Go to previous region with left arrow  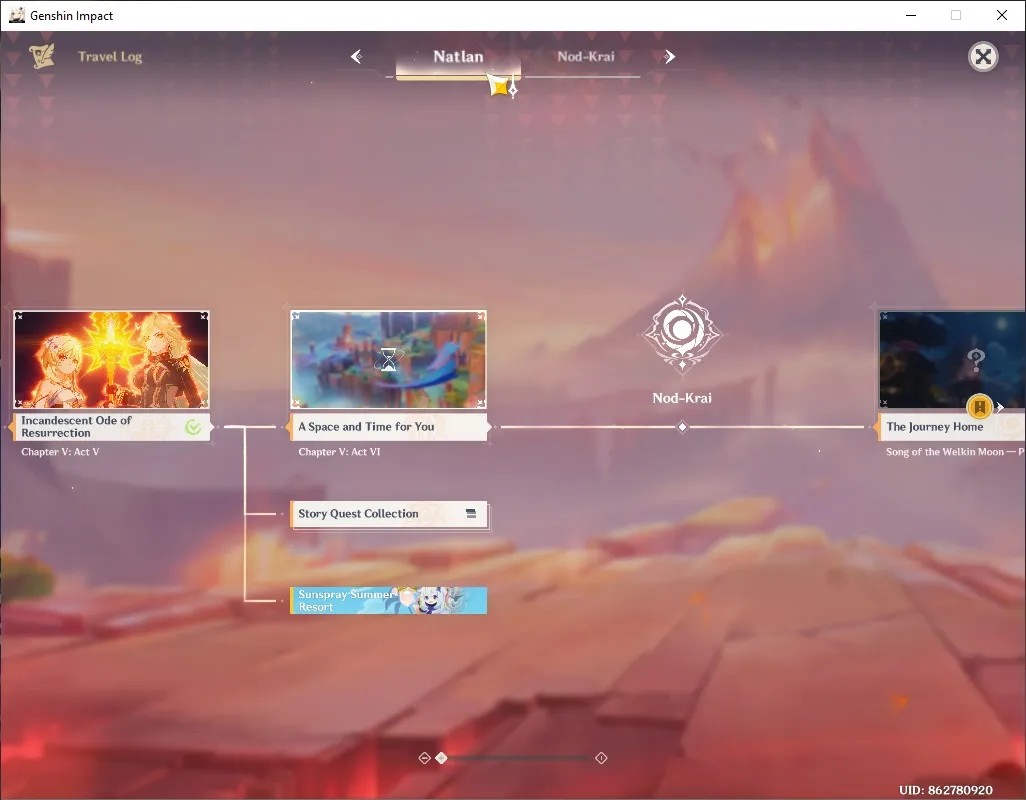coord(357,57)
